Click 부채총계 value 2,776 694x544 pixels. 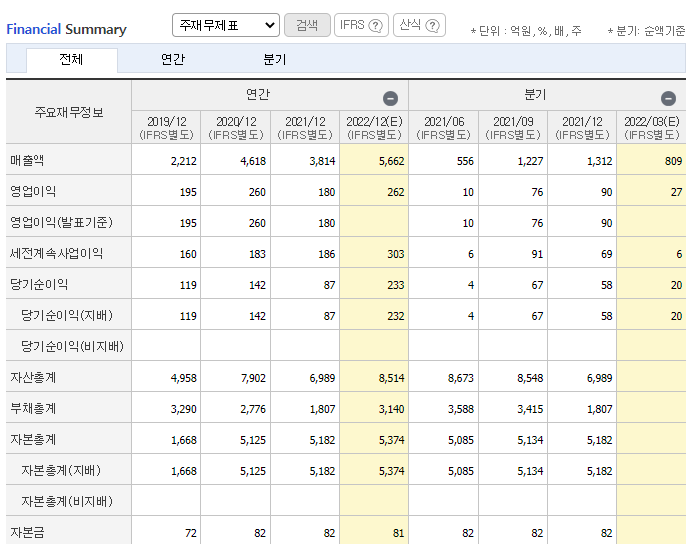(x=253, y=409)
